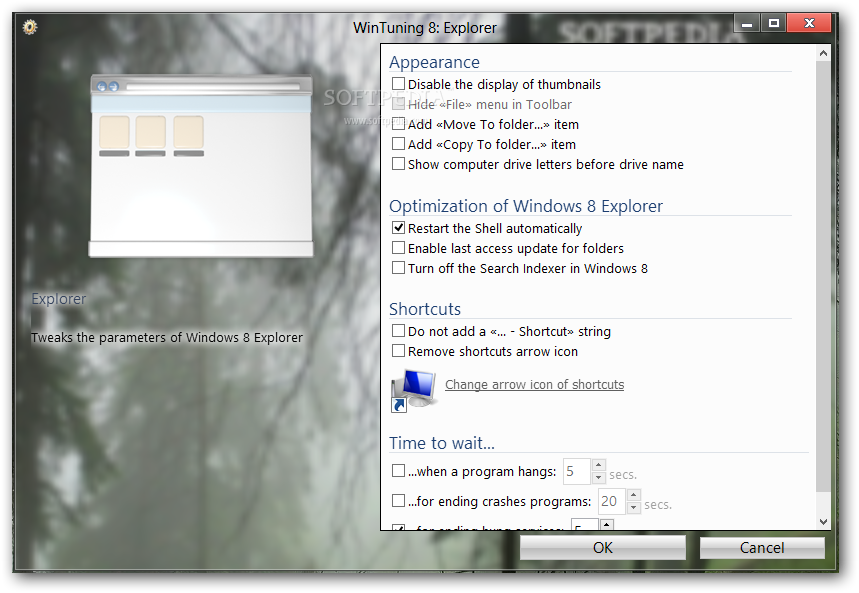Viewport: 859px width, 593px height.
Task: Click the vertical scrollbar thumb of settings panel
Action: click(x=823, y=276)
